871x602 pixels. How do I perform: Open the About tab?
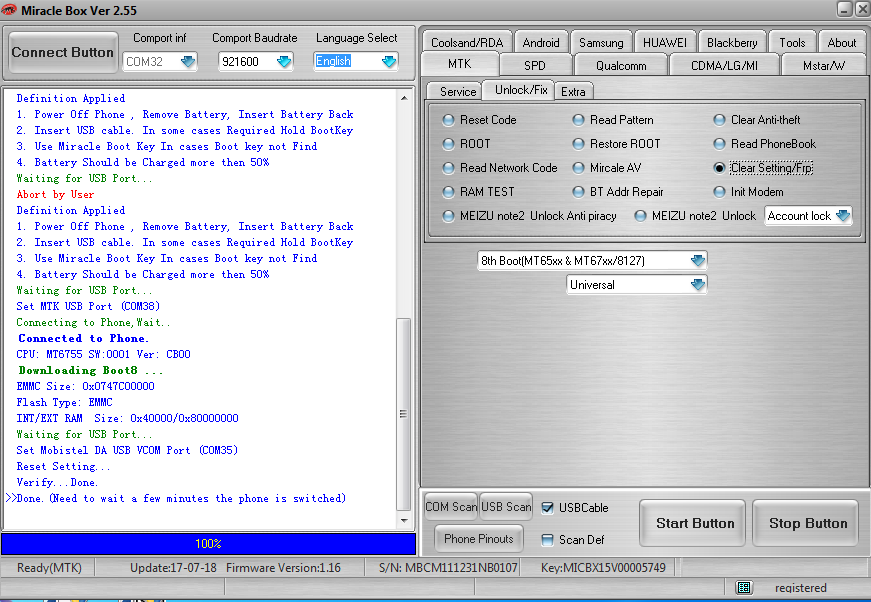[842, 43]
